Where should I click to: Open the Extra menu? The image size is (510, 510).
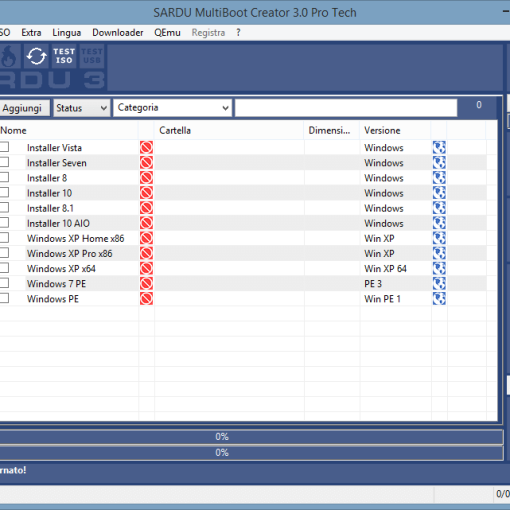coord(31,33)
